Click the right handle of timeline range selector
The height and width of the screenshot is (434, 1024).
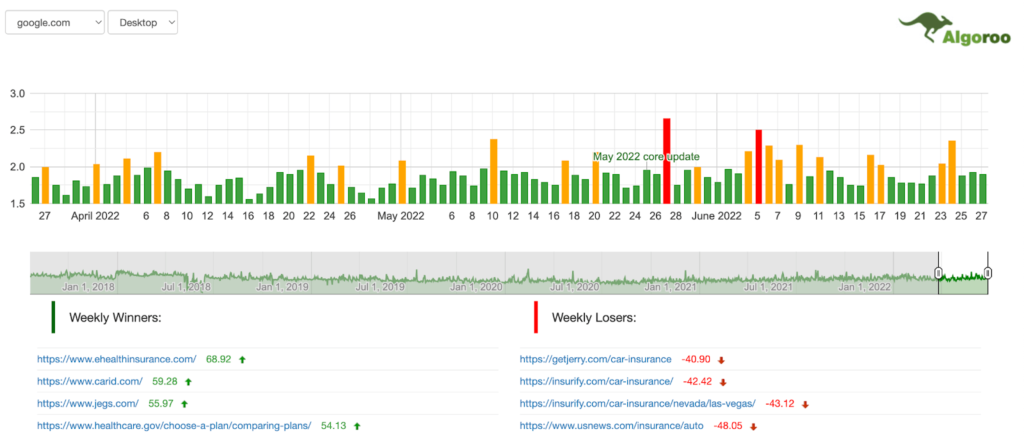[x=988, y=273]
